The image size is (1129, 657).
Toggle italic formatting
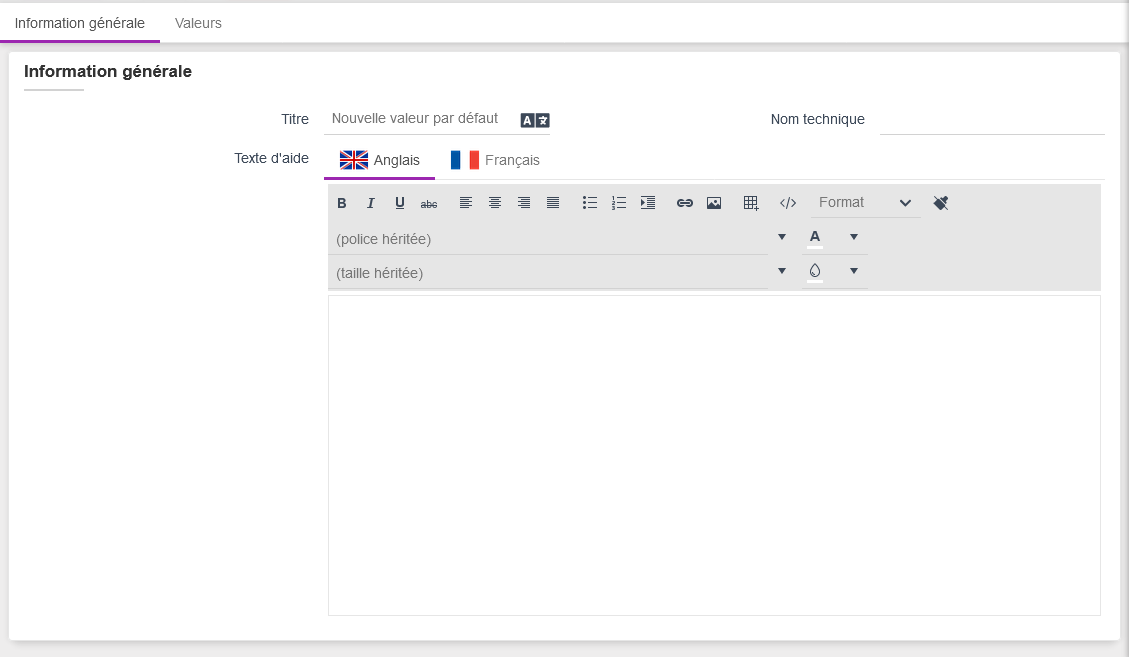[x=370, y=203]
